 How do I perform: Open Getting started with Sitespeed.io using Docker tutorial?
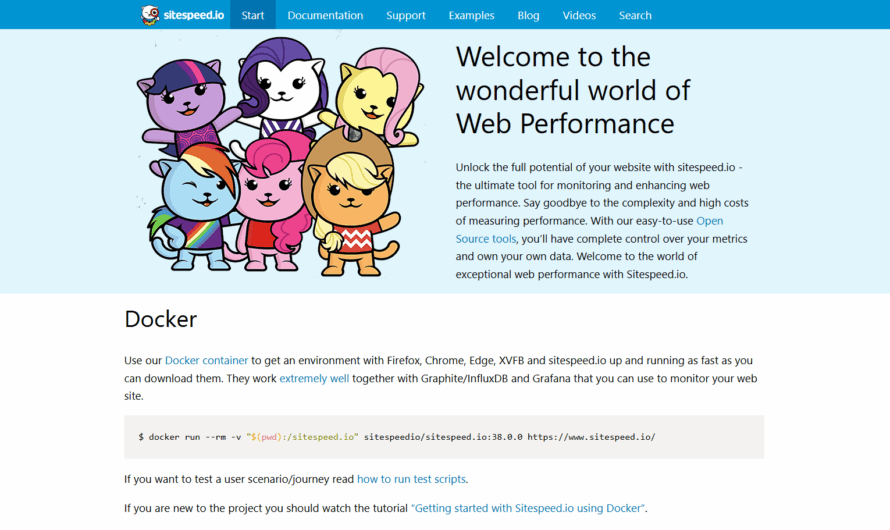click(x=528, y=508)
